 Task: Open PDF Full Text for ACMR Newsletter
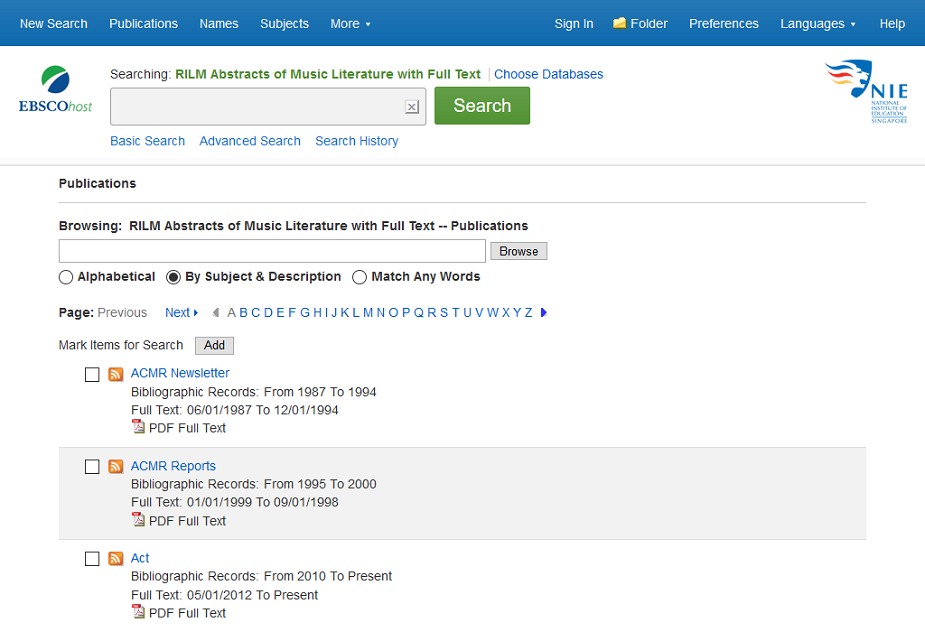[187, 428]
